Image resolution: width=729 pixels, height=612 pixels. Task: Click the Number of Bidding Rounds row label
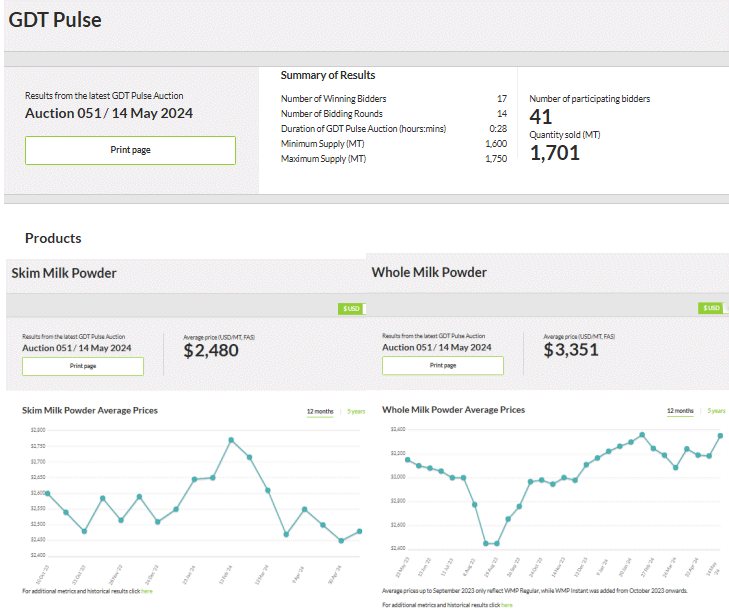pyautogui.click(x=331, y=113)
